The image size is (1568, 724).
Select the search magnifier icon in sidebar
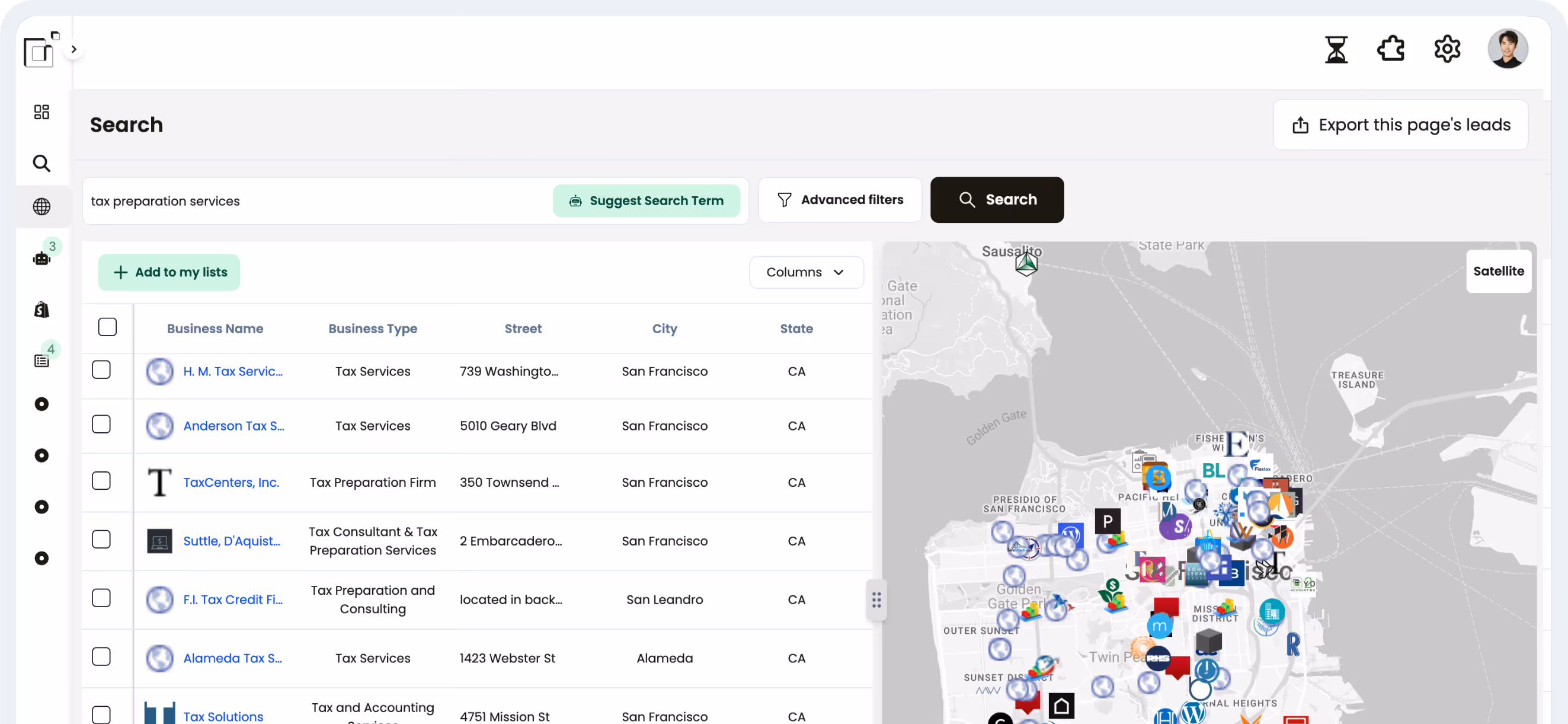click(41, 162)
